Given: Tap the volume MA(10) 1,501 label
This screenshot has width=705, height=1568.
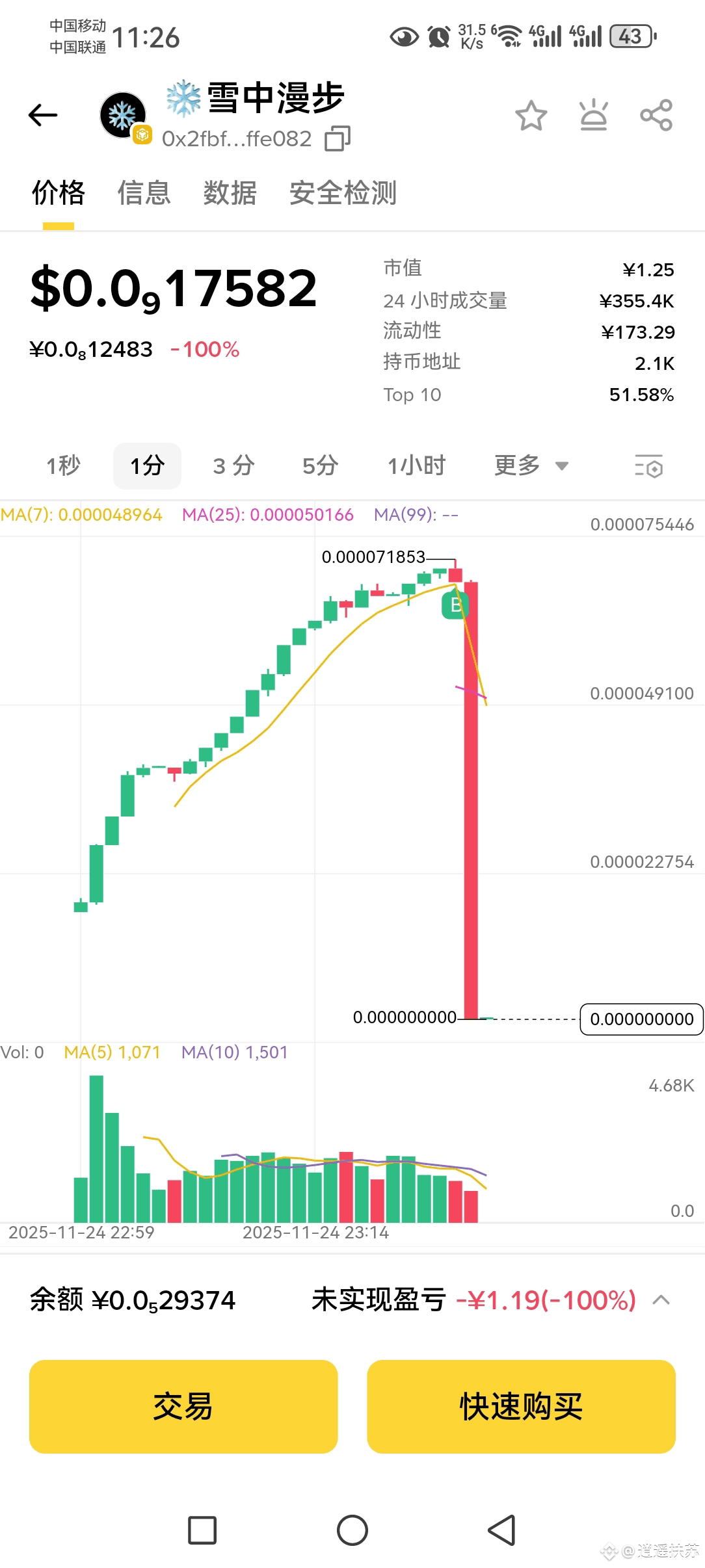Looking at the screenshot, I should click(x=234, y=1052).
